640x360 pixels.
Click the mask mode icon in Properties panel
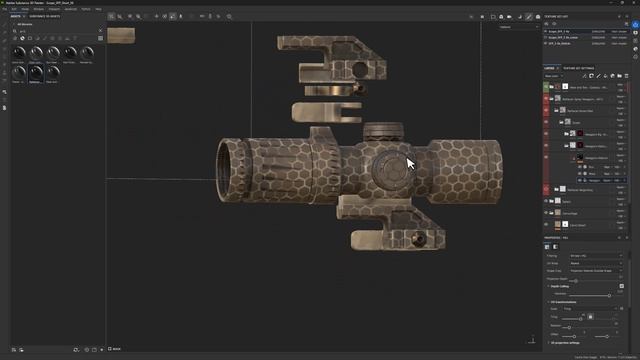[555, 247]
